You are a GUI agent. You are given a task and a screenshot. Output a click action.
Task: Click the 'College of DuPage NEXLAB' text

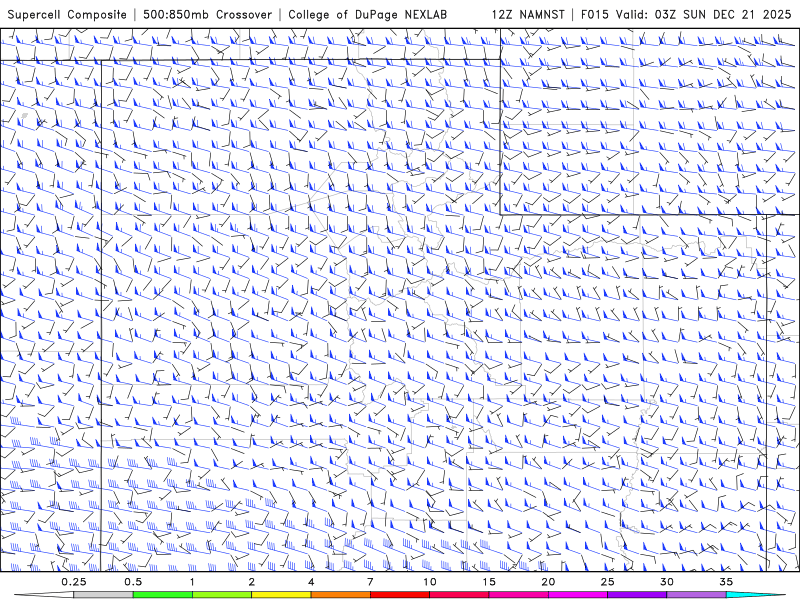[367, 15]
